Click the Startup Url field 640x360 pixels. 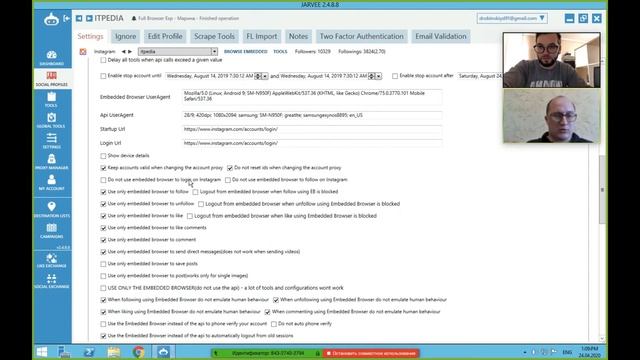point(312,129)
